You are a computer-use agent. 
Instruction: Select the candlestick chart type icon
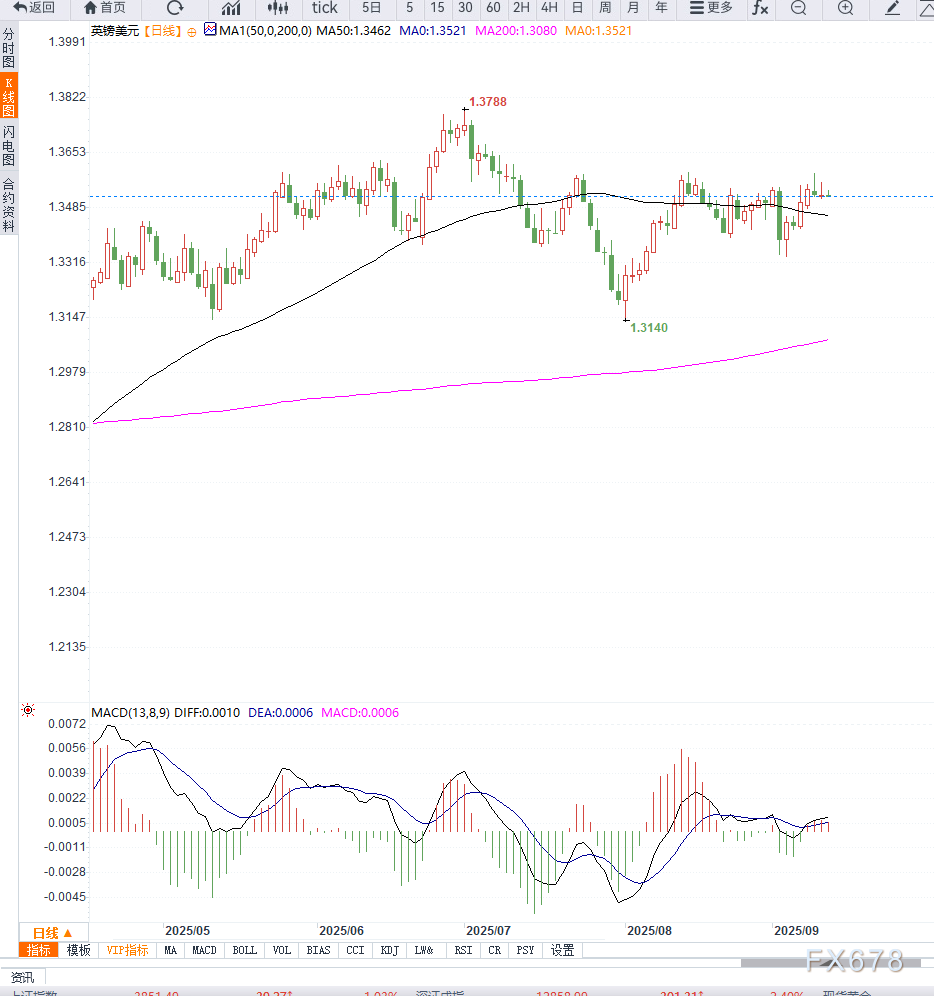point(278,8)
